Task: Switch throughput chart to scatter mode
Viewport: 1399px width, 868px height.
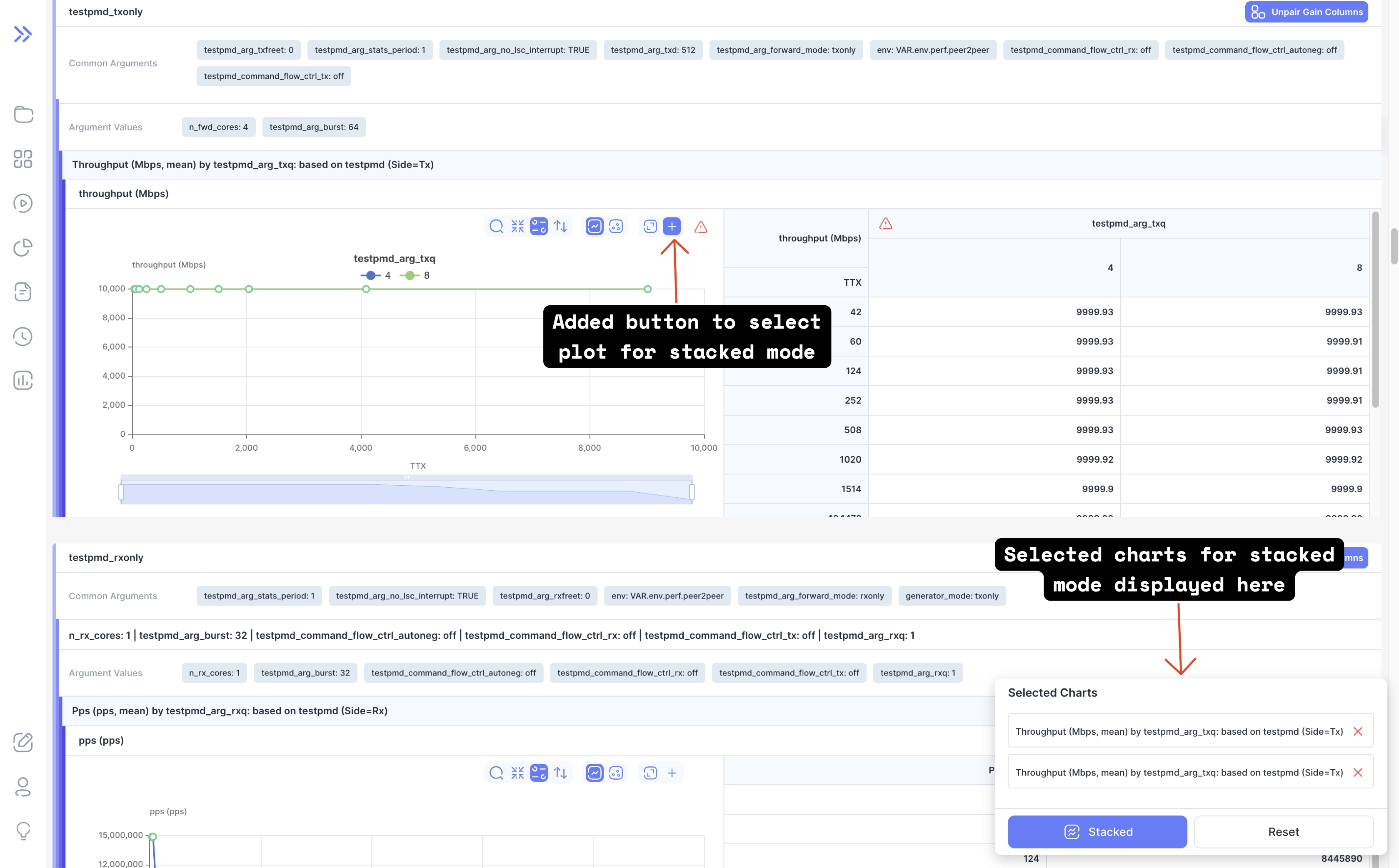Action: [x=616, y=226]
